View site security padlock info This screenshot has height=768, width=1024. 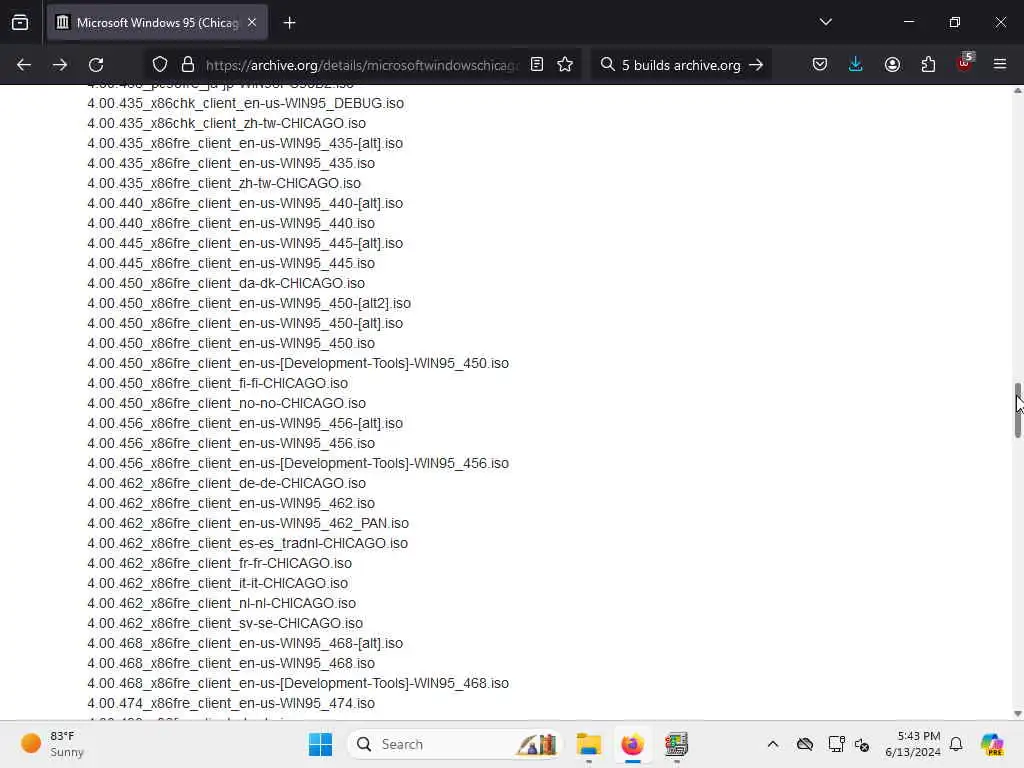(x=188, y=65)
